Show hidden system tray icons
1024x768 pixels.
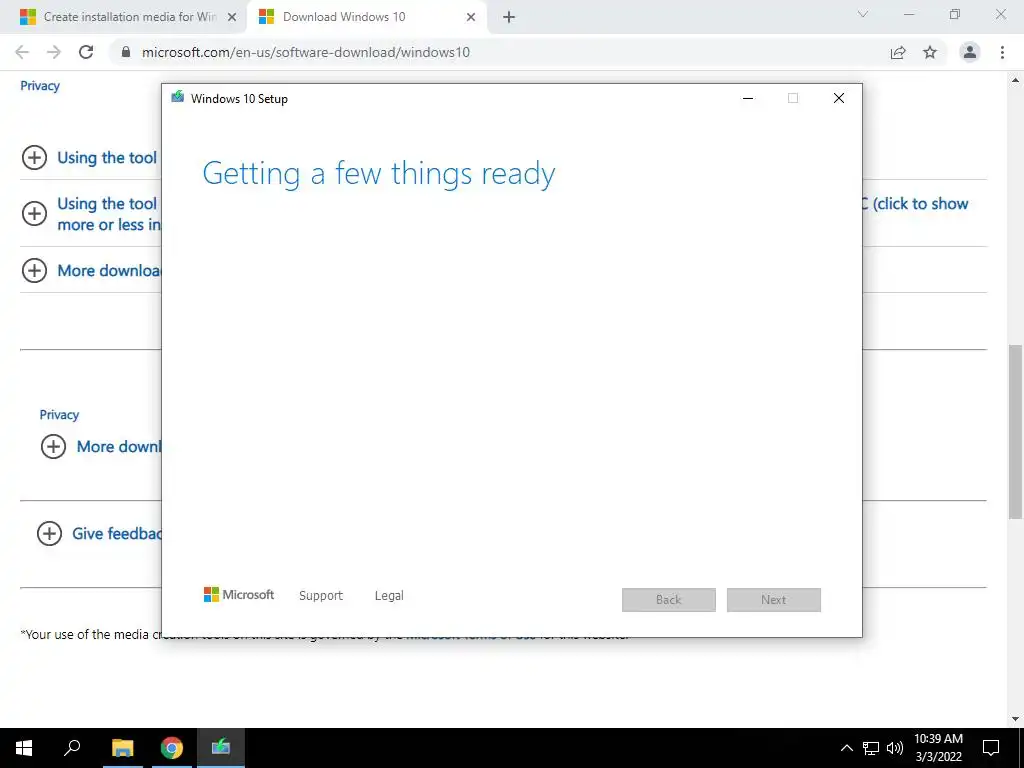(846, 748)
